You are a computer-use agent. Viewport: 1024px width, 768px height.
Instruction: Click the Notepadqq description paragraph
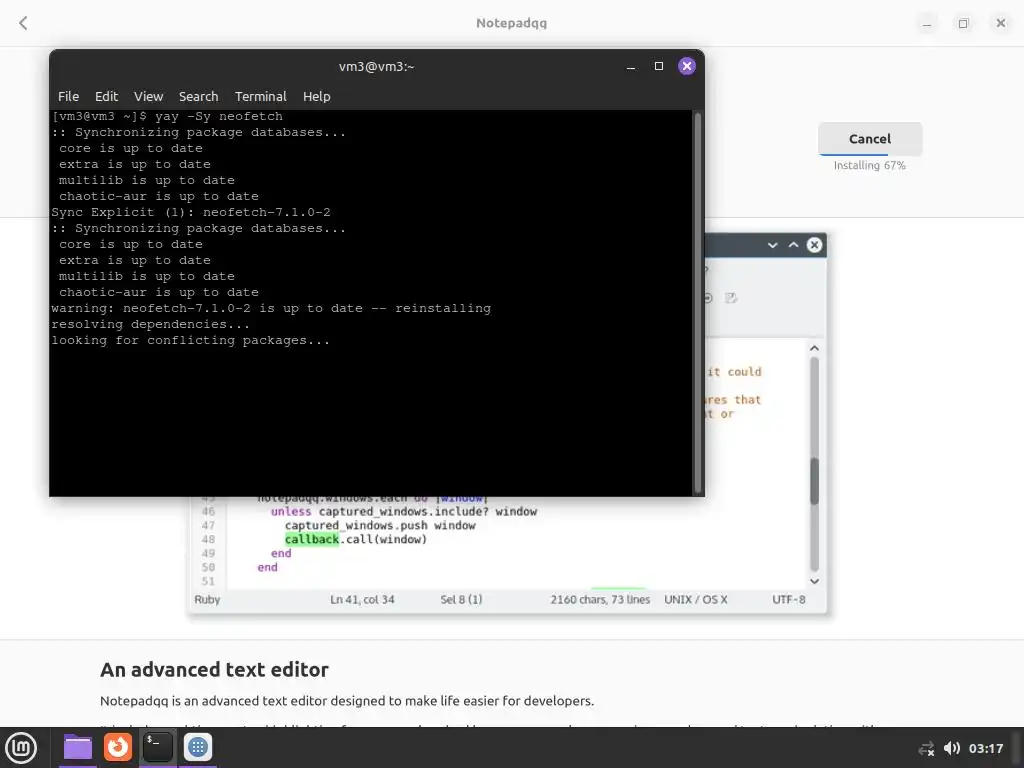click(x=347, y=701)
